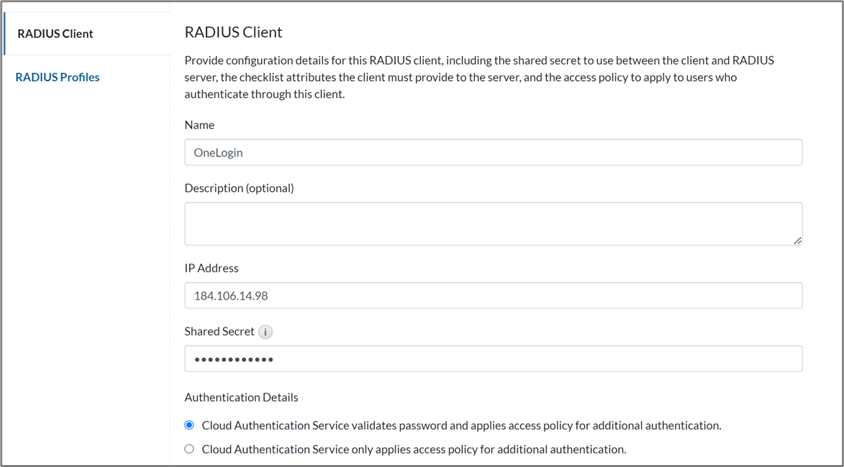The height and width of the screenshot is (467, 844).
Task: Click the 'RADIUS Client' page heading
Action: pos(233,32)
